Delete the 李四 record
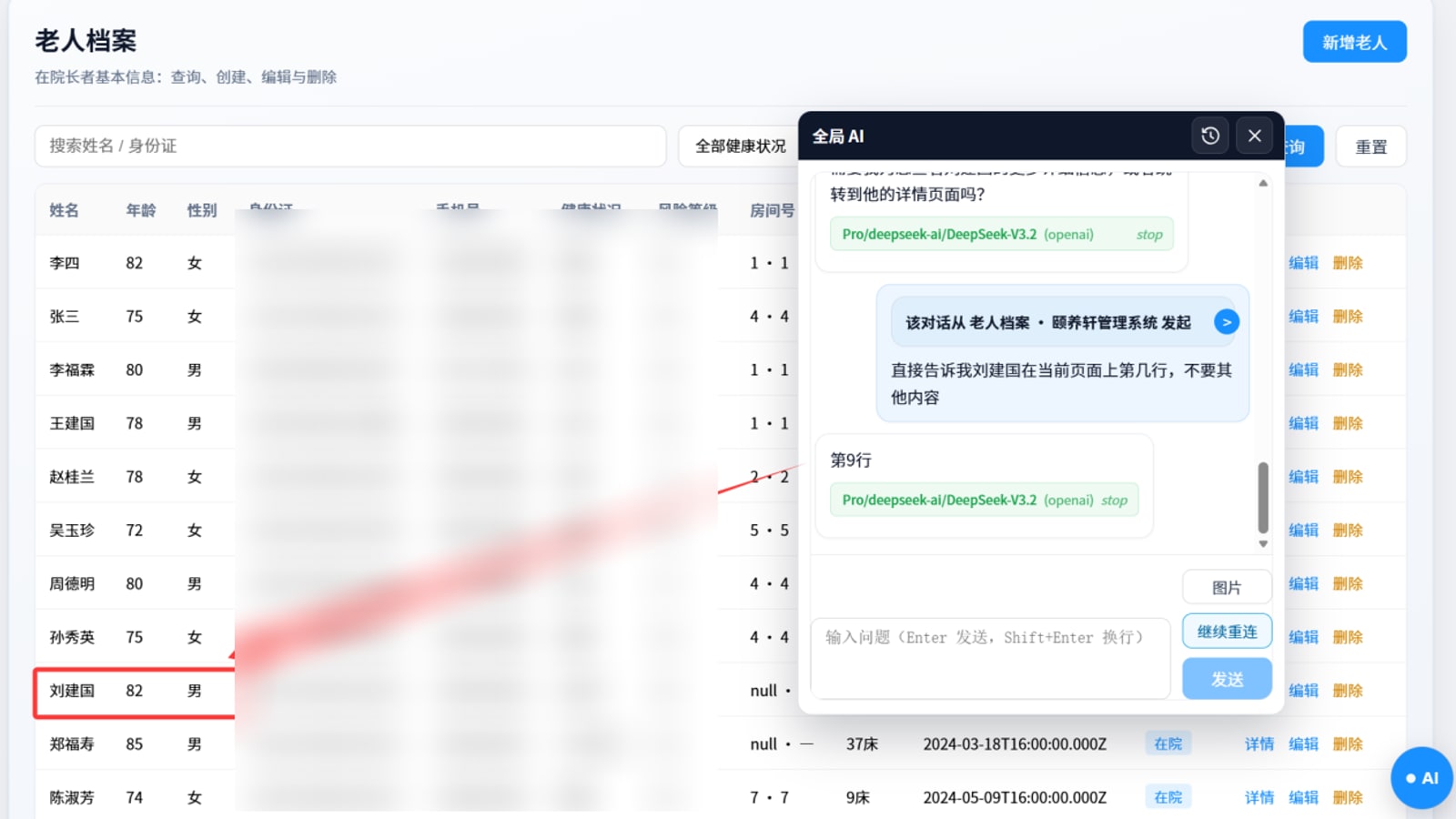This screenshot has height=819, width=1456. tap(1348, 263)
